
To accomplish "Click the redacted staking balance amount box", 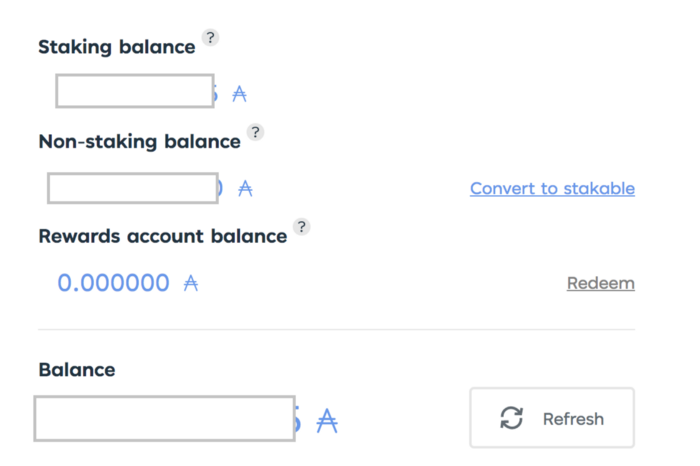I will (x=135, y=91).
